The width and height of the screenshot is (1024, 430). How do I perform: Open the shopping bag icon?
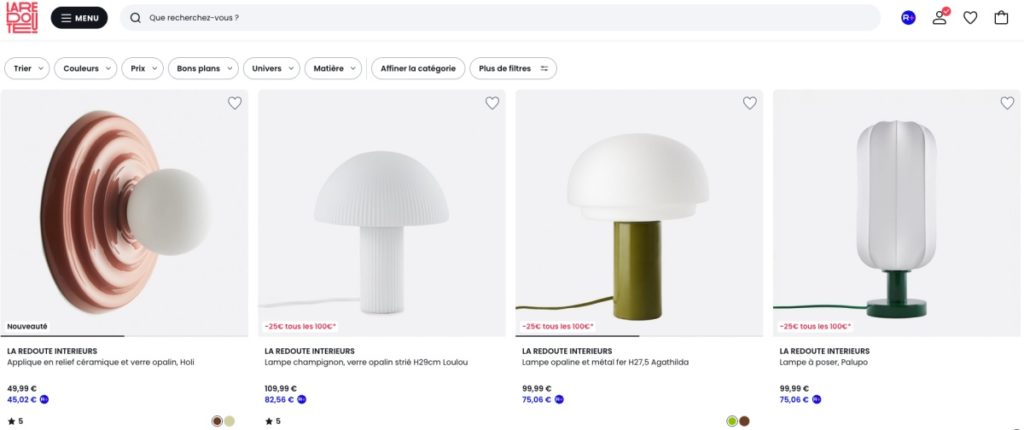1001,18
